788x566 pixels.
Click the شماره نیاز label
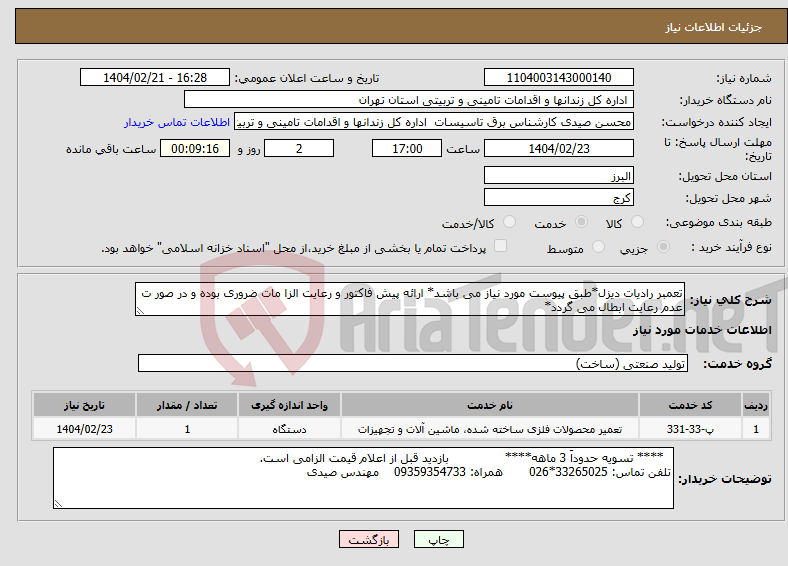click(x=744, y=78)
